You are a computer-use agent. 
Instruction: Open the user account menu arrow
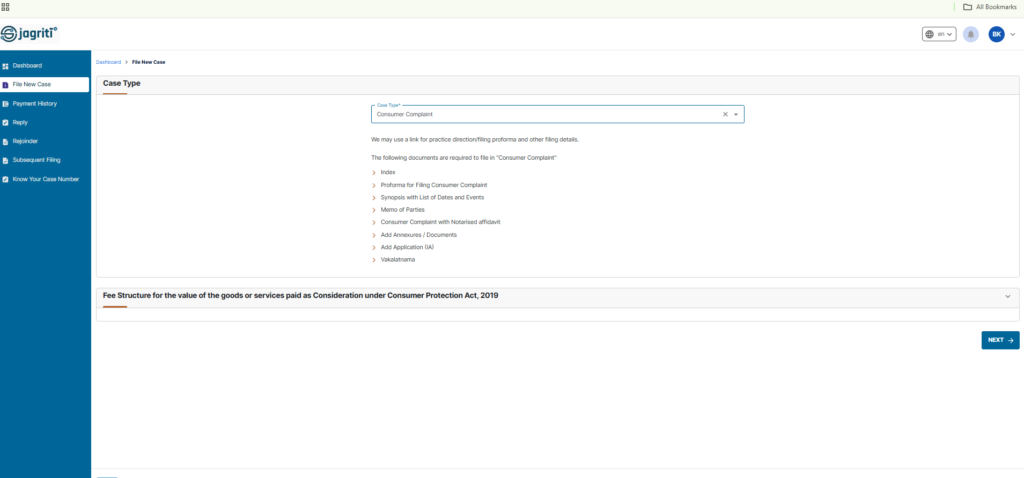tap(1013, 35)
